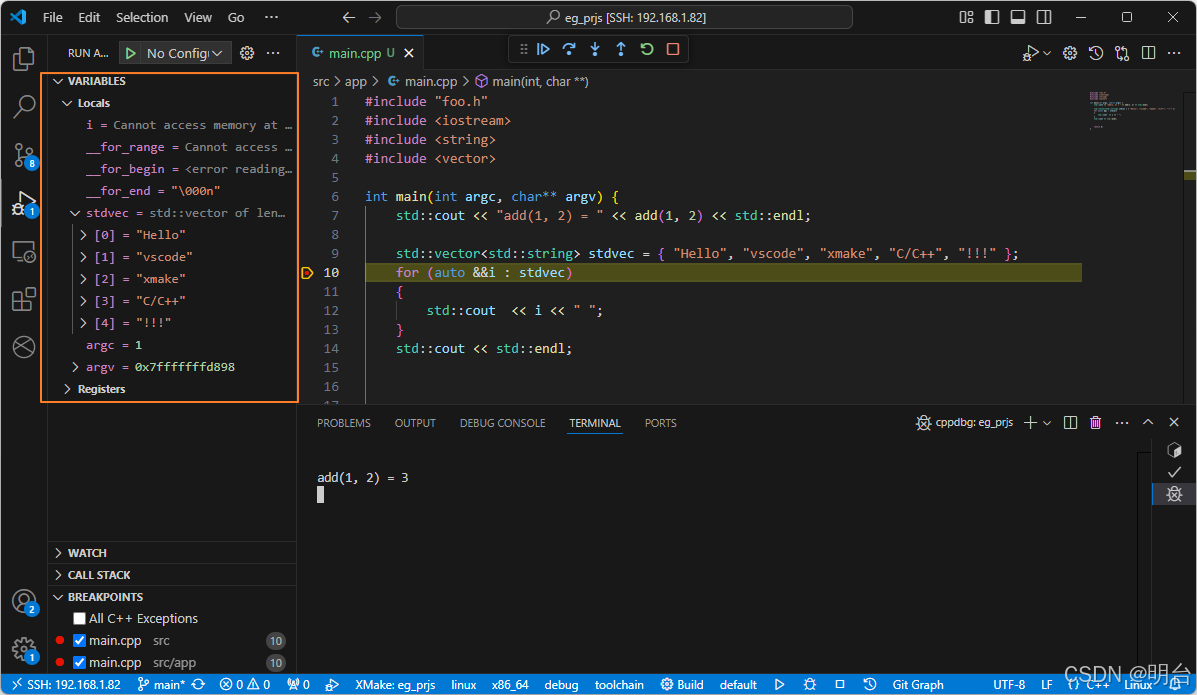This screenshot has width=1197, height=695.
Task: Close the main.cpp editor tab
Action: tap(408, 53)
